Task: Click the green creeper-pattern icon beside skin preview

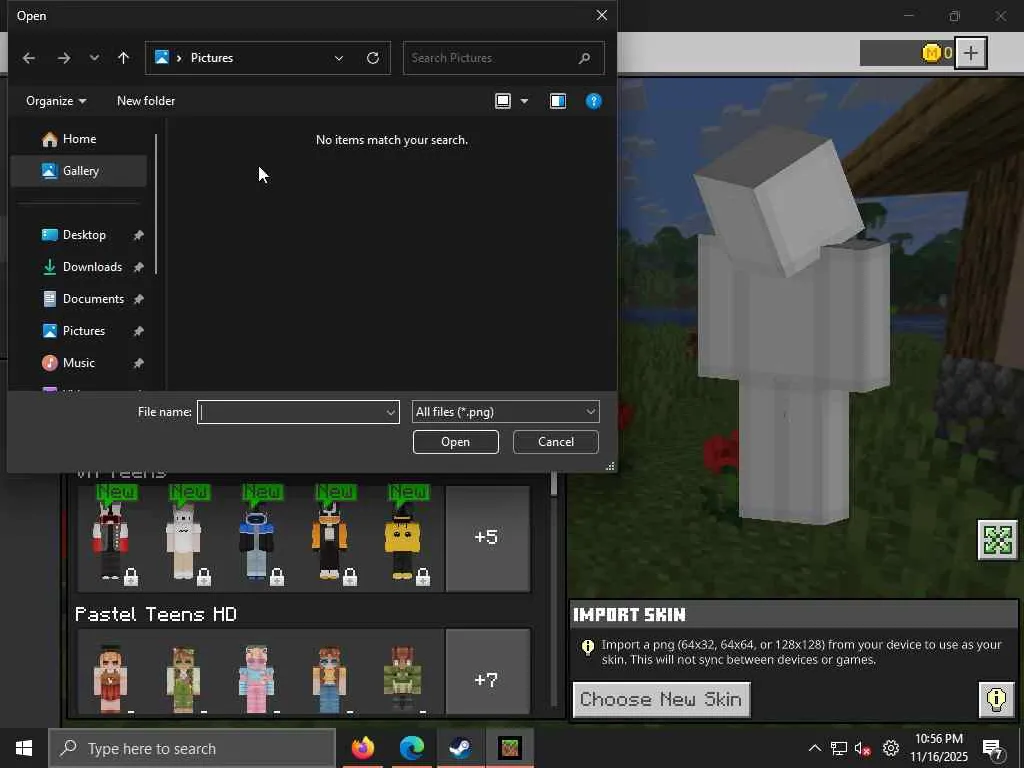Action: coord(997,540)
